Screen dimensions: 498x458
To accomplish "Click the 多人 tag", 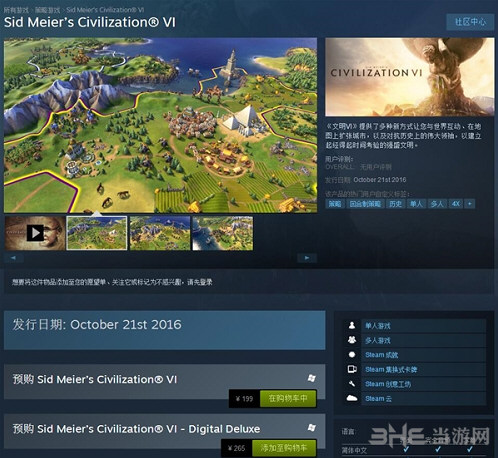I will (437, 204).
